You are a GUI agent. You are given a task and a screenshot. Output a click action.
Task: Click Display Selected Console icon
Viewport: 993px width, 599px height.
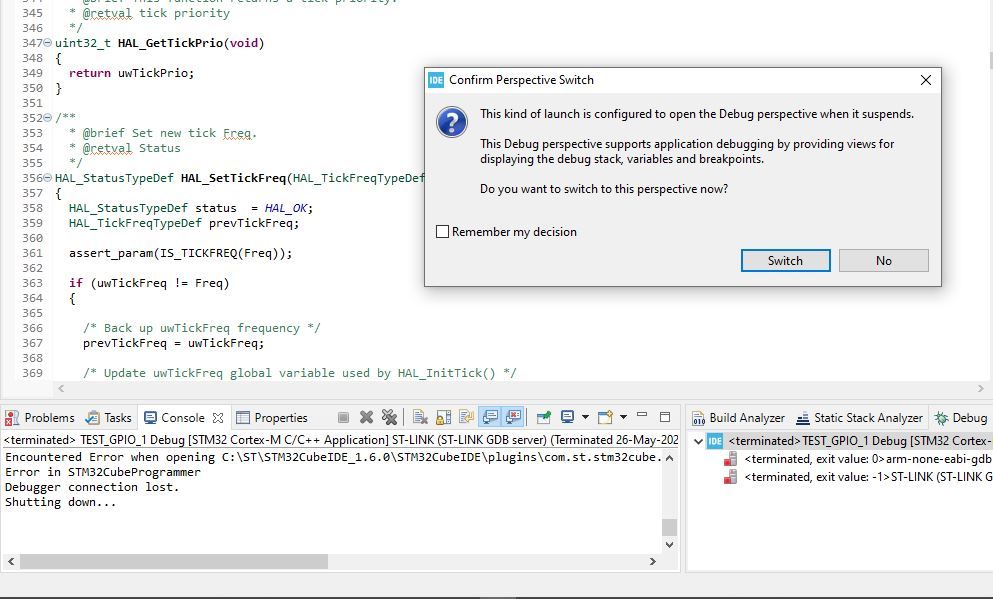click(x=567, y=417)
